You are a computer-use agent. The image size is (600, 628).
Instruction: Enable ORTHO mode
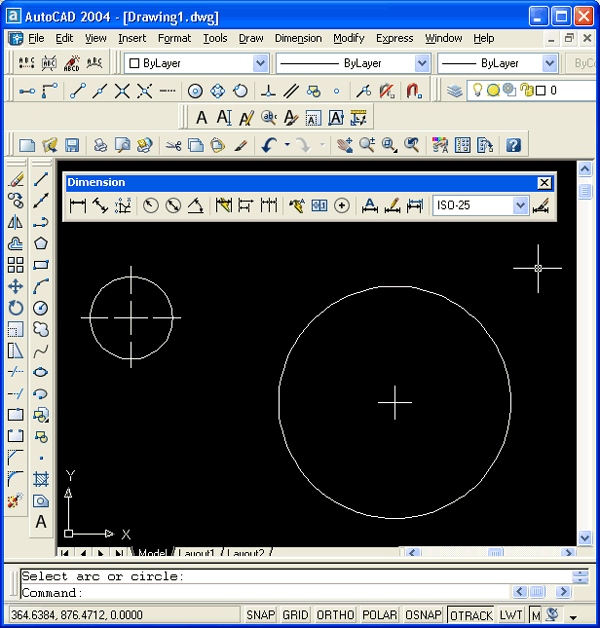(336, 615)
